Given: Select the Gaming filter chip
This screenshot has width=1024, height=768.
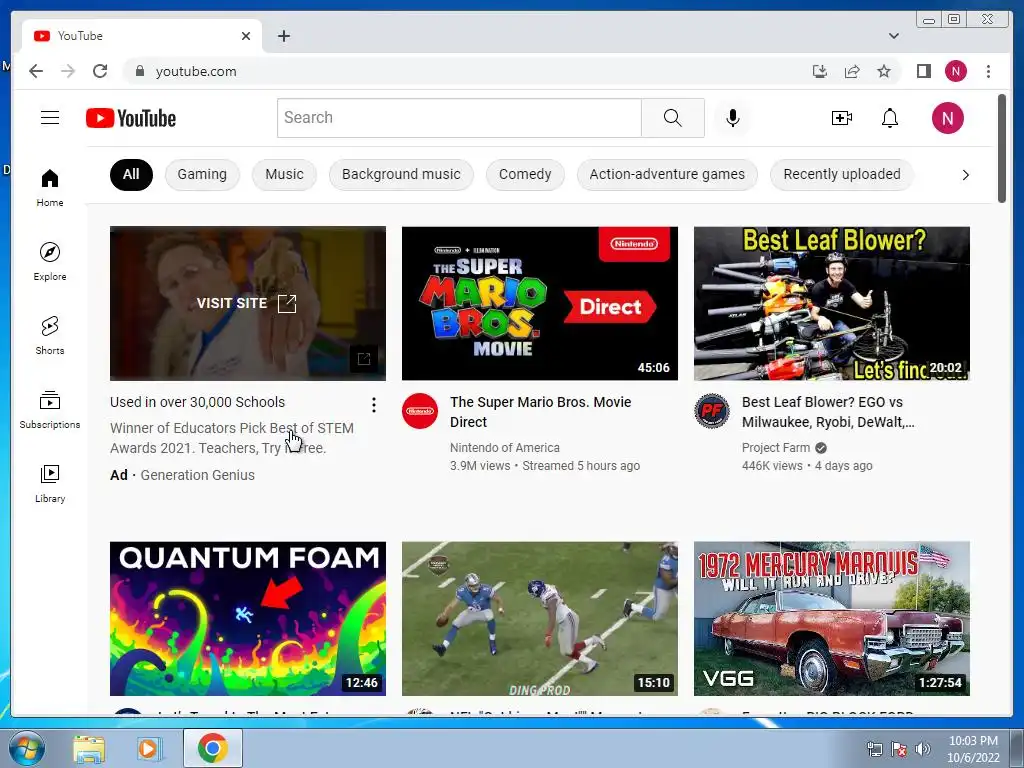Looking at the screenshot, I should pyautogui.click(x=202, y=174).
